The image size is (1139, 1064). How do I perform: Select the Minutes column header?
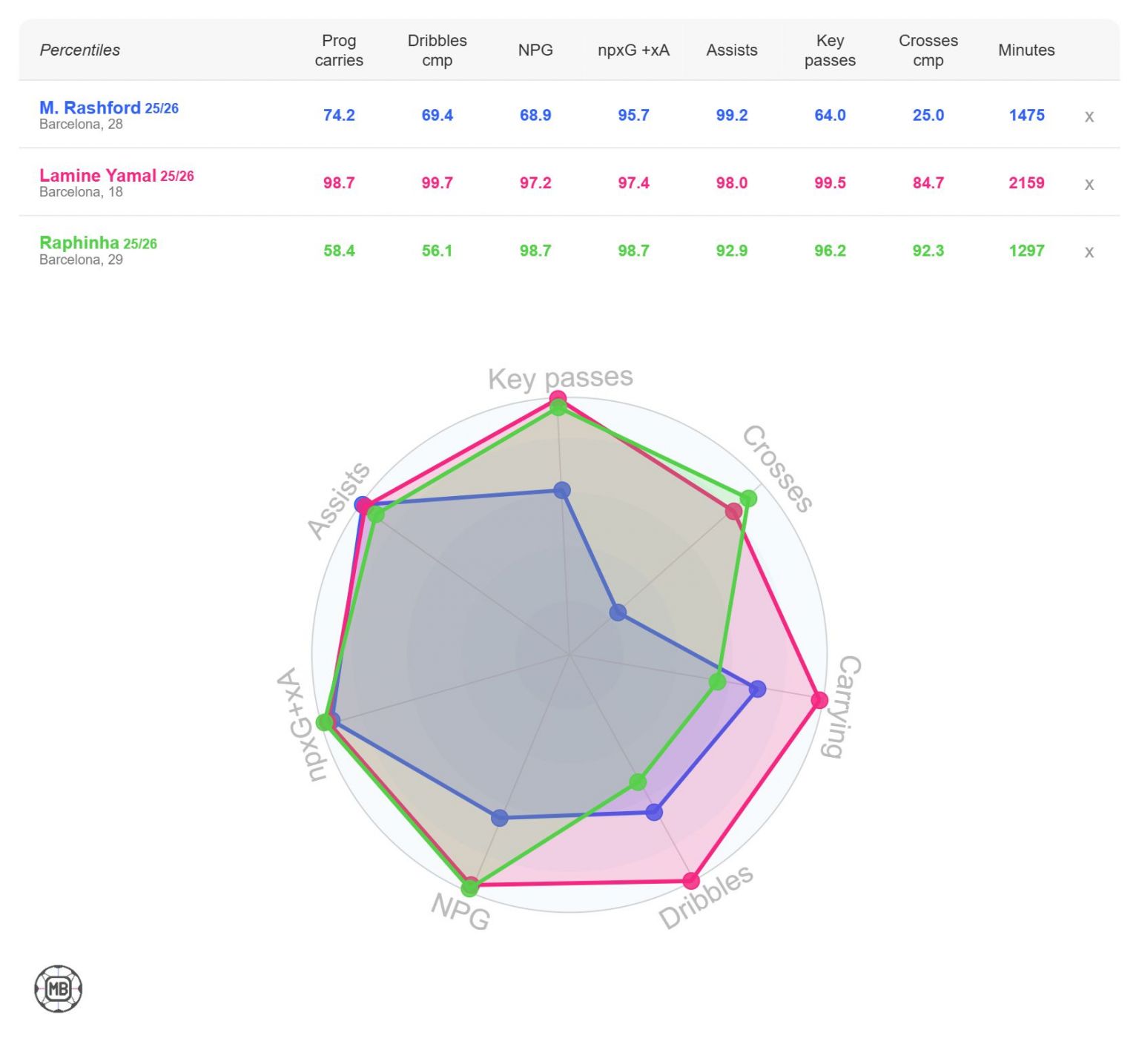[x=1026, y=50]
